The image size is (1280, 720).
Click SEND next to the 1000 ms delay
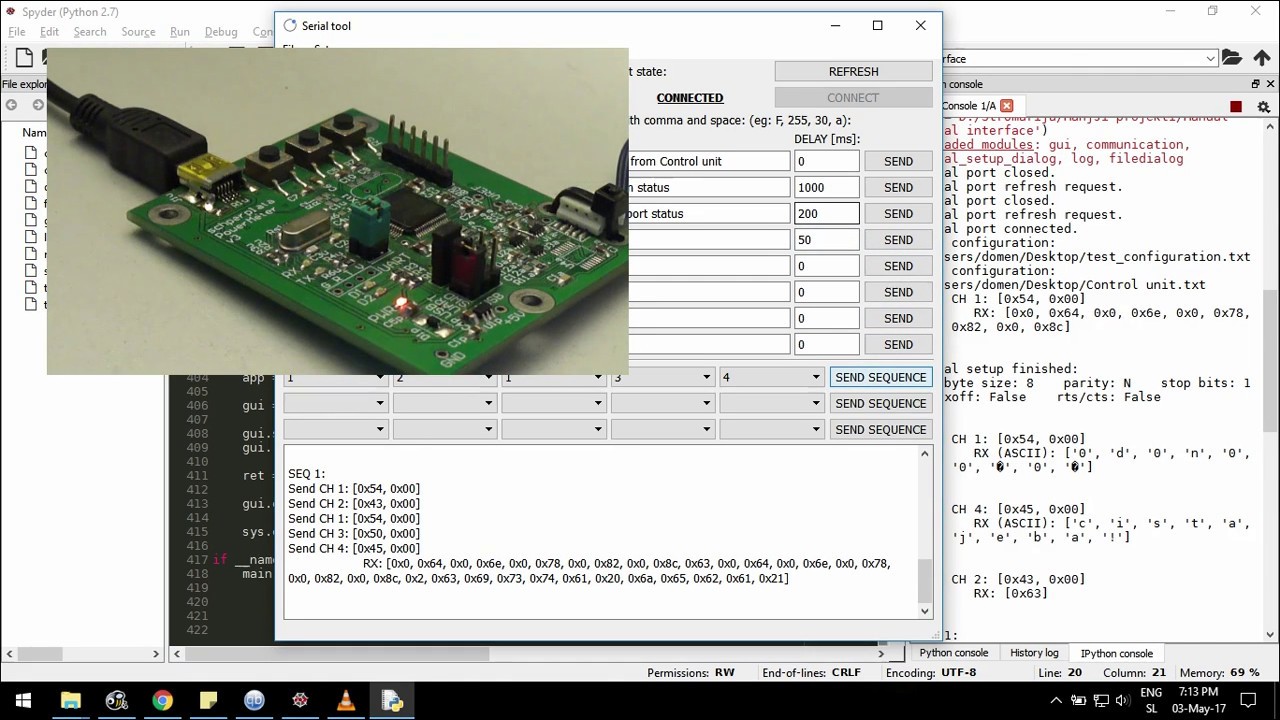click(898, 187)
